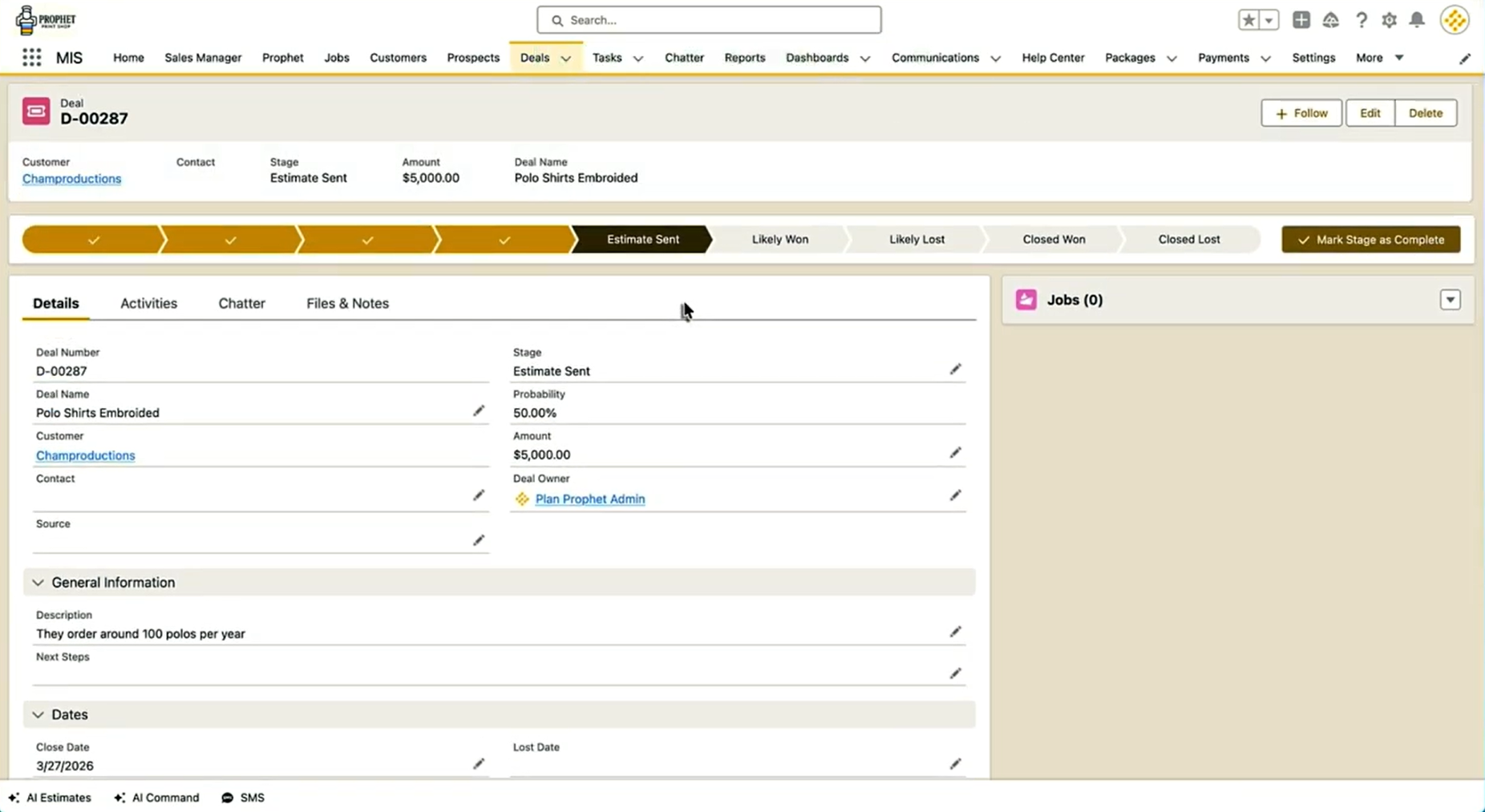This screenshot has height=812, width=1485.
Task: Edit the Deal Owner pencil icon
Action: (955, 495)
